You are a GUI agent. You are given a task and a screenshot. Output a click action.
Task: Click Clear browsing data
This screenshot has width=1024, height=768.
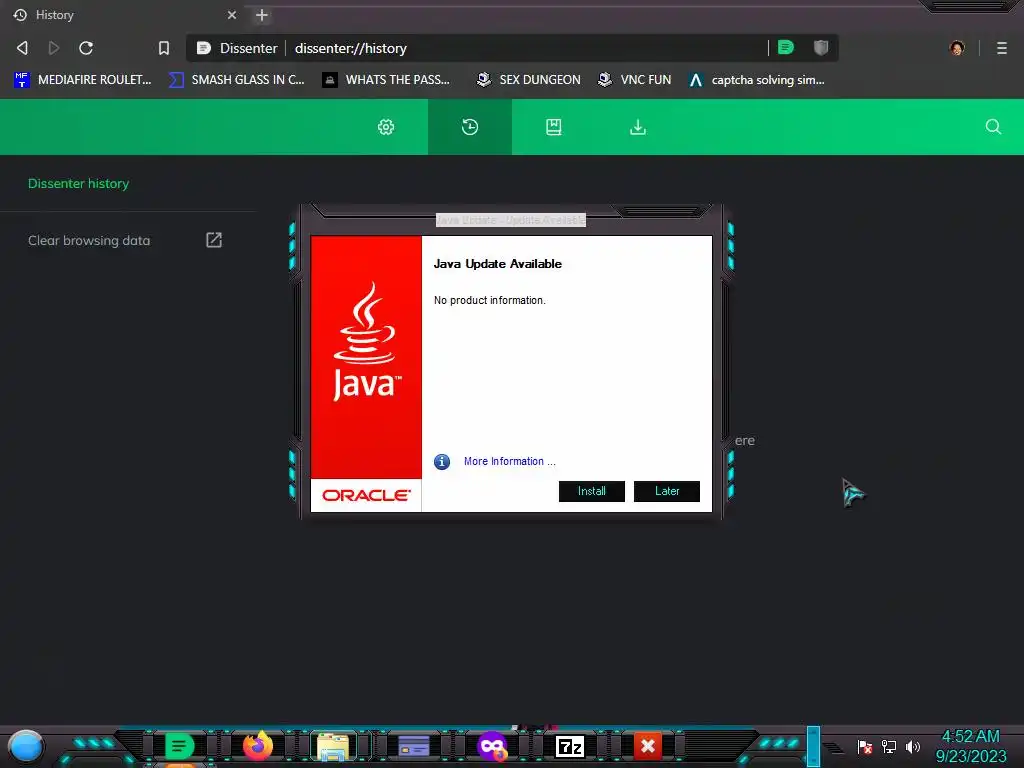point(89,240)
